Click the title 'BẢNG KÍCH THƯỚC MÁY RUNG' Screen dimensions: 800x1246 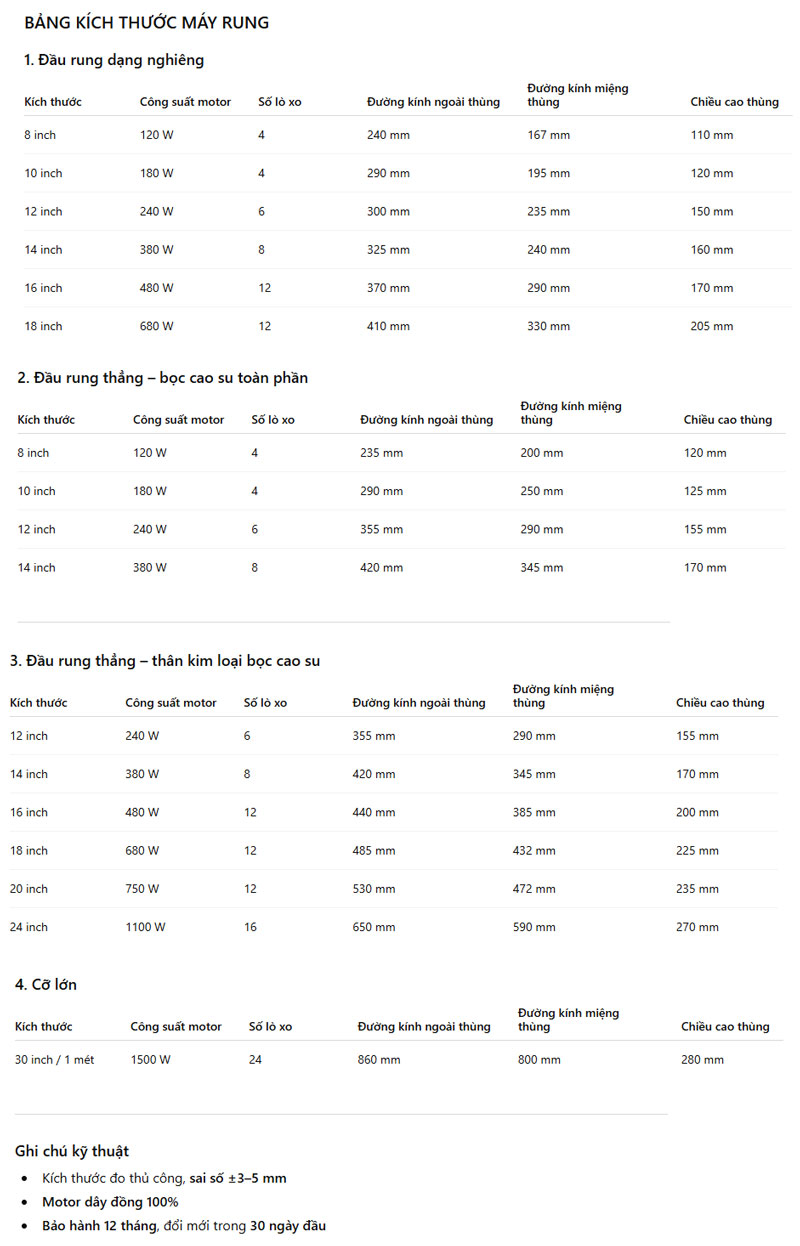146,22
